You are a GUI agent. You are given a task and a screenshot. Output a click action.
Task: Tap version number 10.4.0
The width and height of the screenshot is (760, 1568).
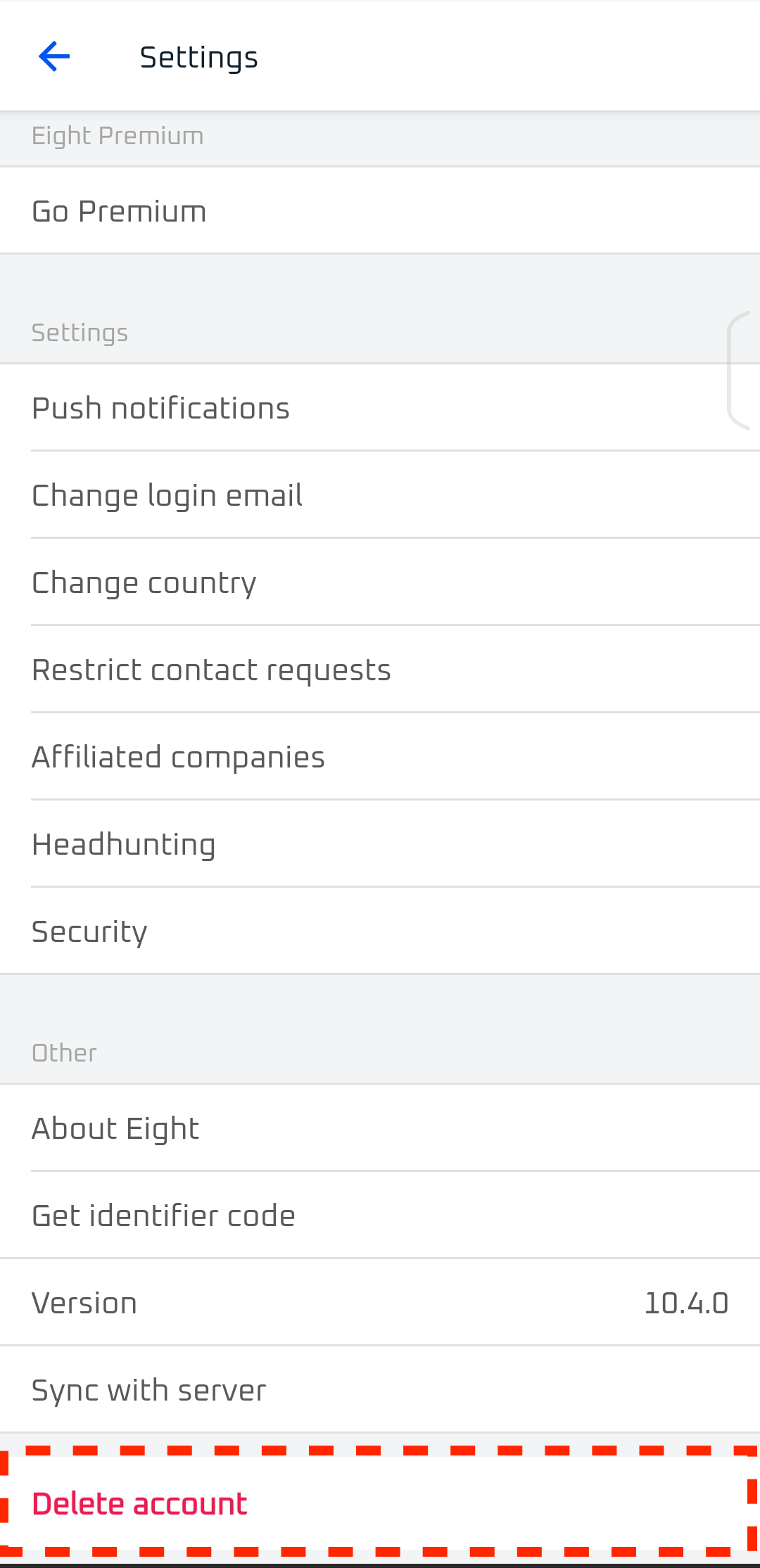coord(686,1304)
